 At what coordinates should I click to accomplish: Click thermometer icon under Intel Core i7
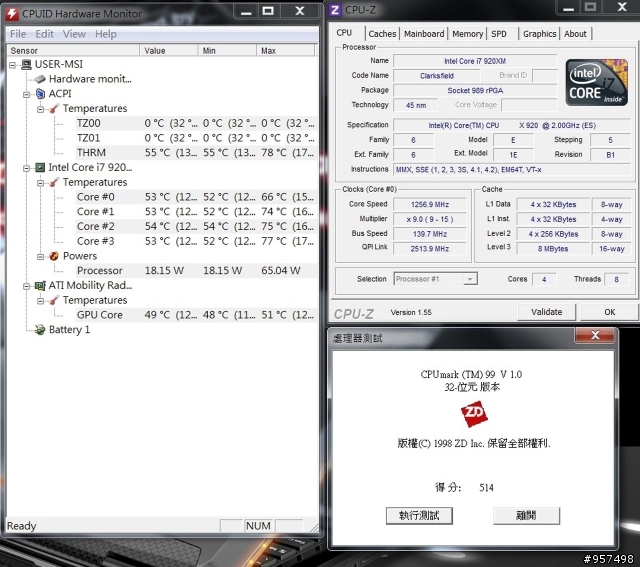[x=54, y=182]
